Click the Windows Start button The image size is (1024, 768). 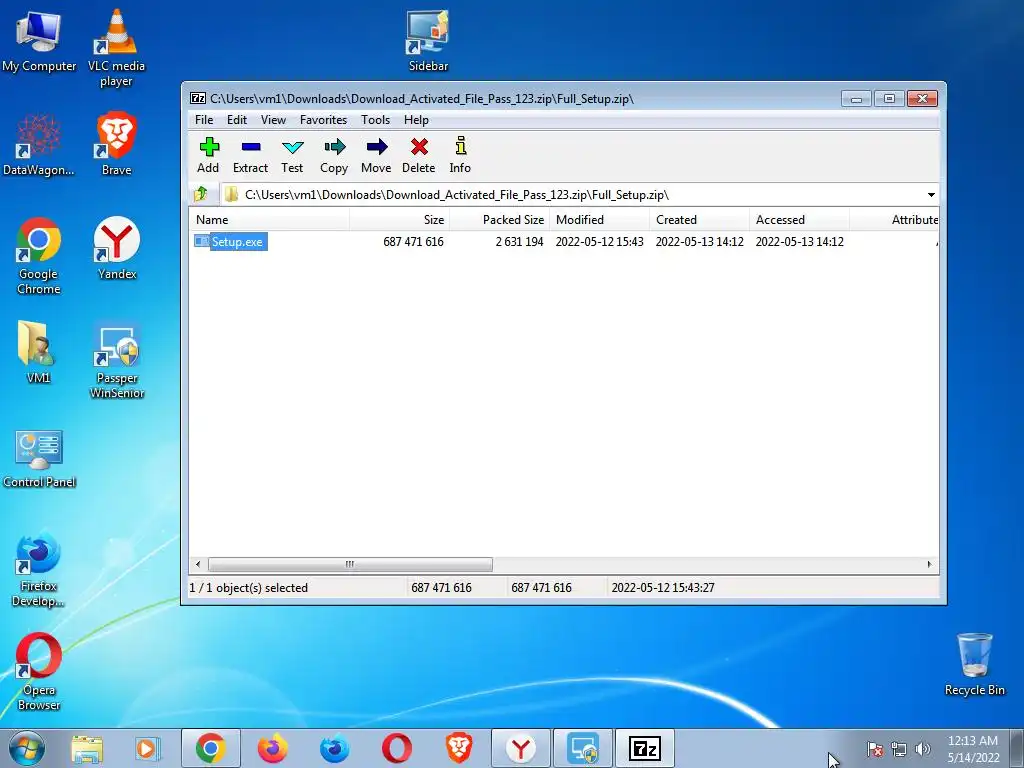click(26, 748)
